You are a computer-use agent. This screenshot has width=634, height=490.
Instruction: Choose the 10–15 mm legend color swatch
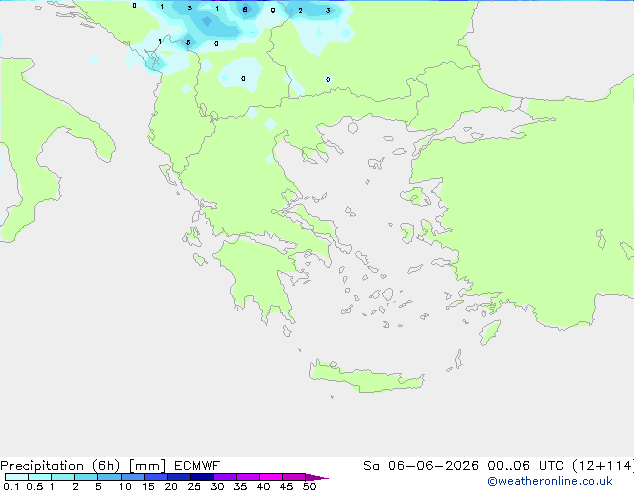pos(132,477)
